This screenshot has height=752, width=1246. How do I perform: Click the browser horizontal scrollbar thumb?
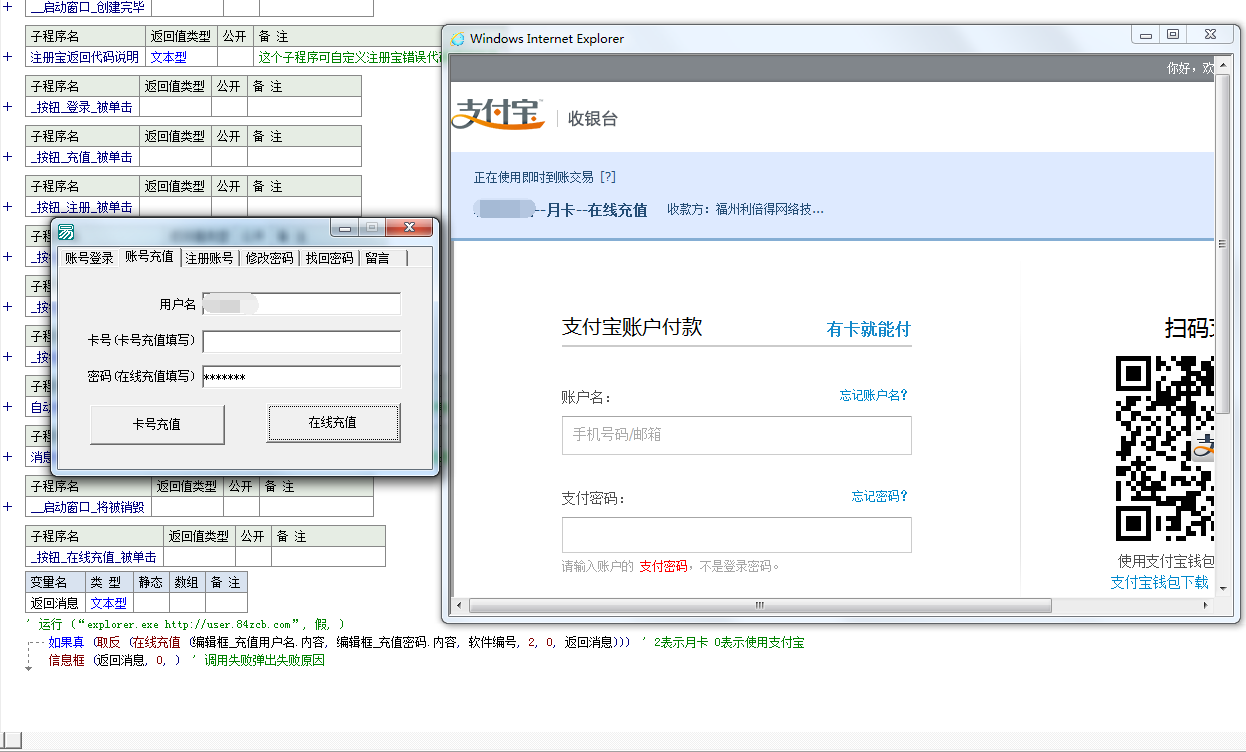coord(760,605)
